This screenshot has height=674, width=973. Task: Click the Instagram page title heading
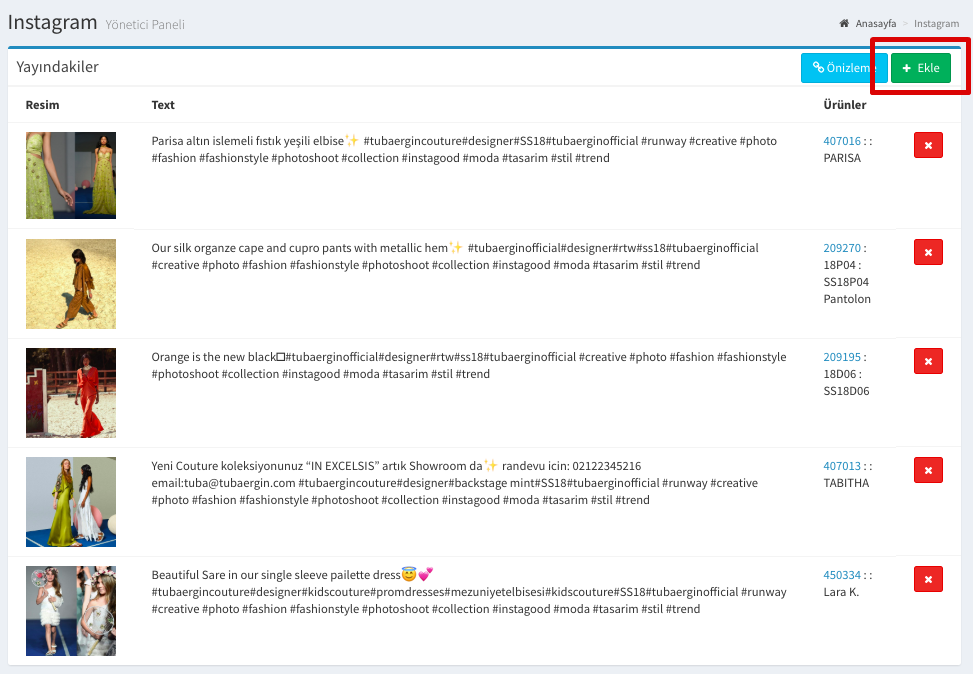52,22
